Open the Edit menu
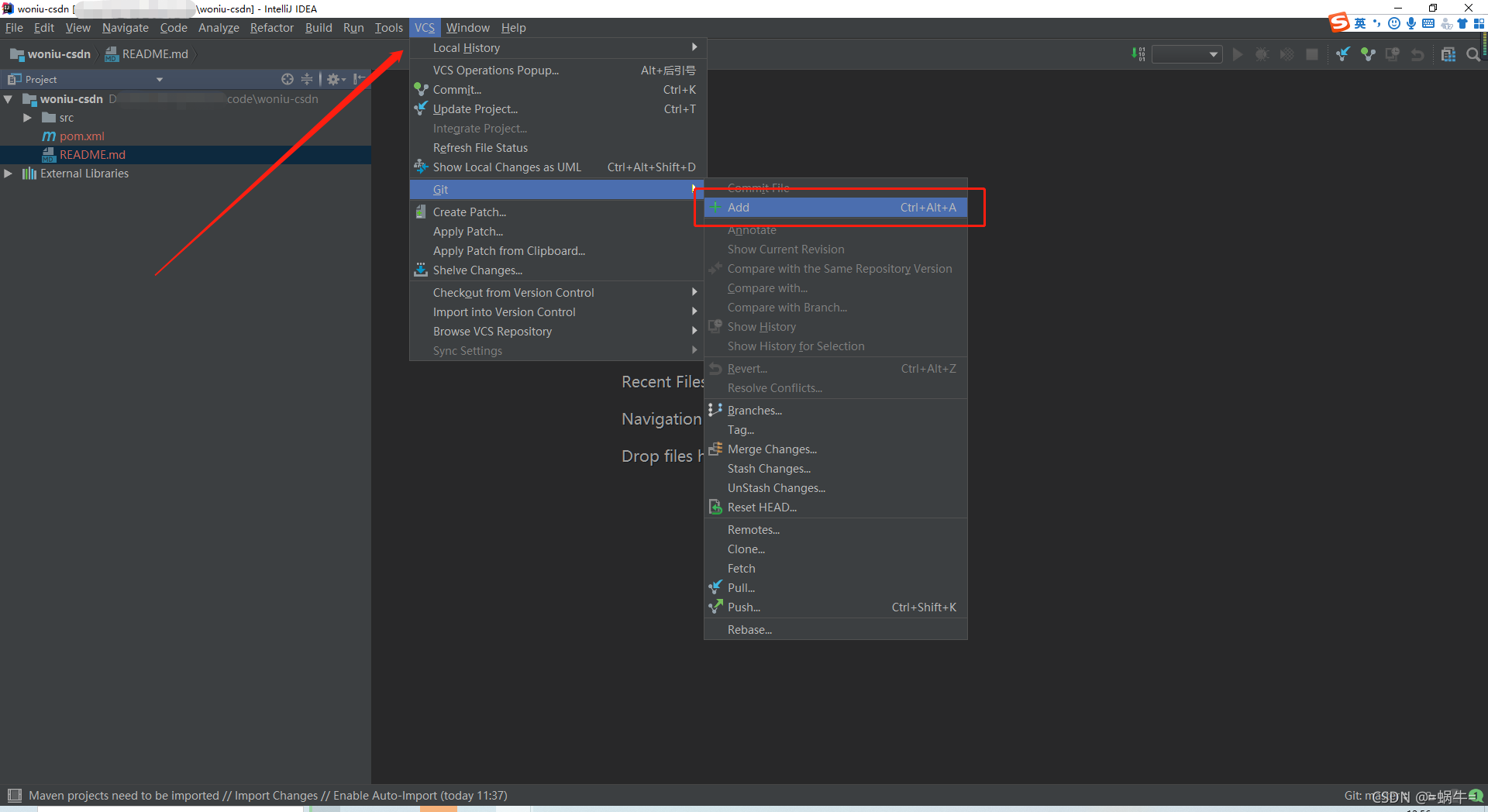This screenshot has width=1488, height=812. click(44, 28)
